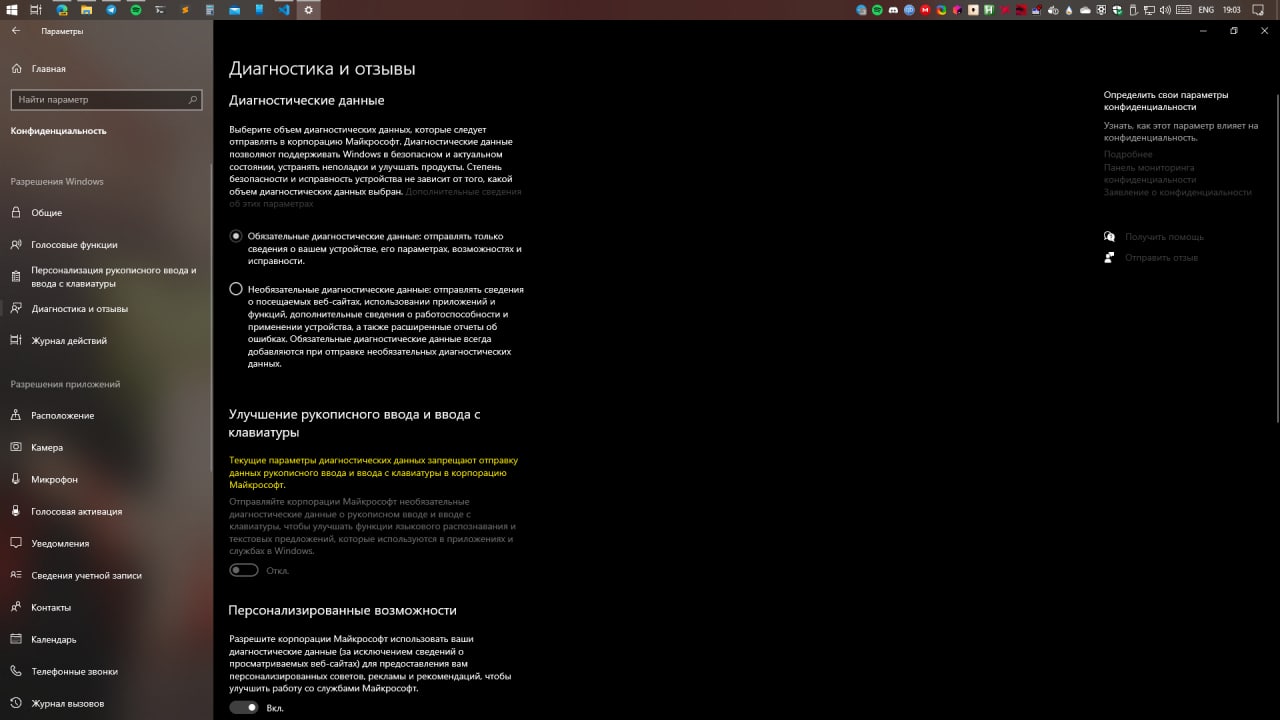Open Mail app from taskbar
This screenshot has width=1280, height=720.
[234, 10]
